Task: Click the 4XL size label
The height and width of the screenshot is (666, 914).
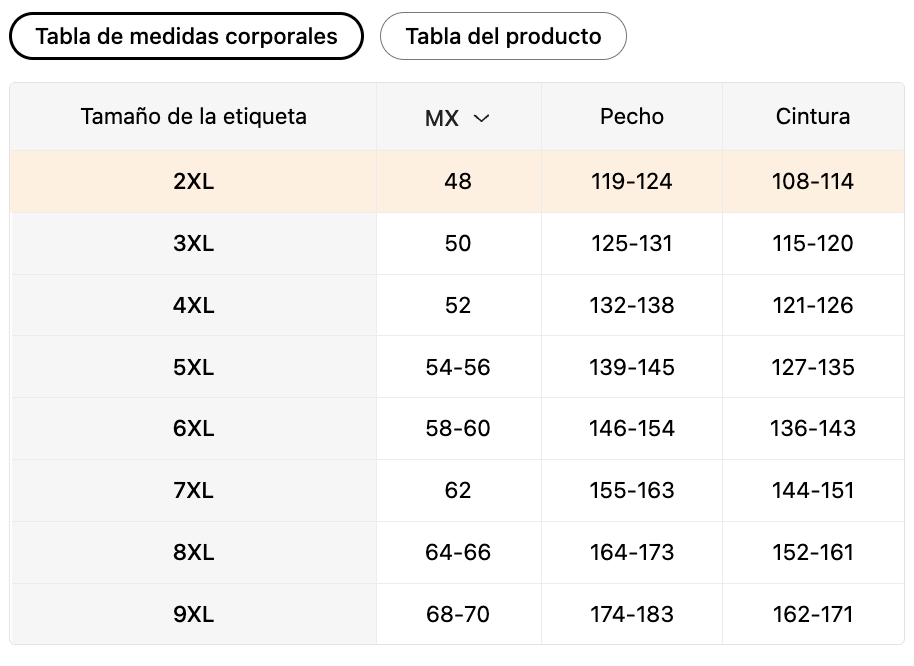Action: click(193, 306)
